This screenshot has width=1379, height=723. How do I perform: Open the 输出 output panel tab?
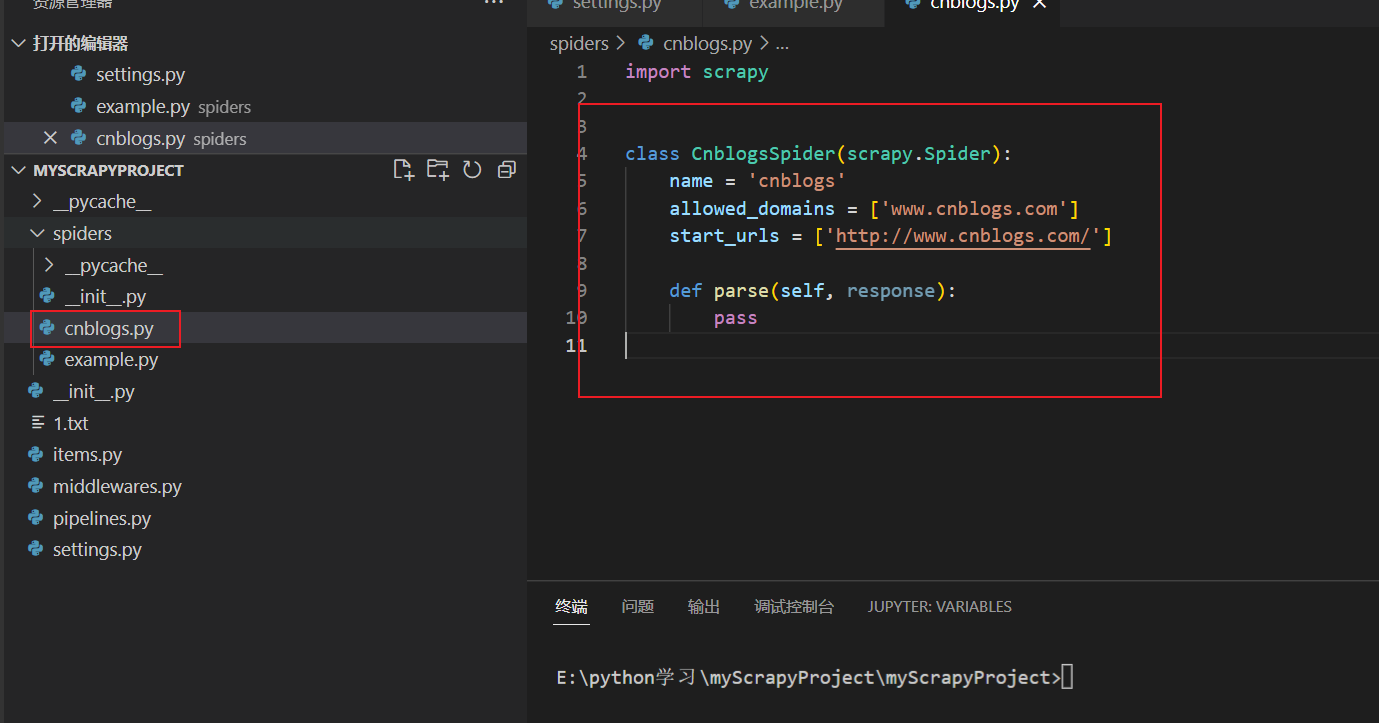click(704, 606)
